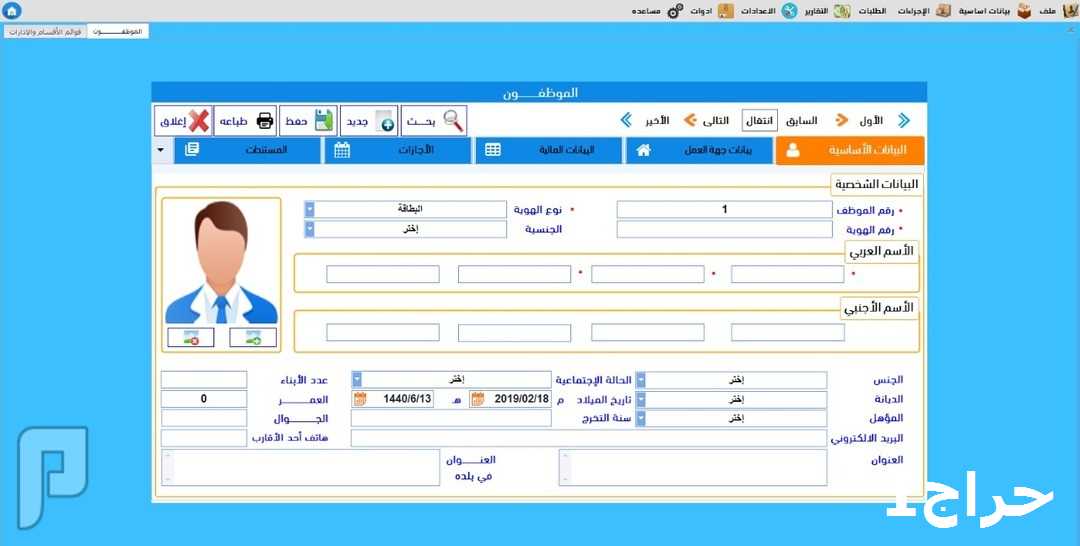Go to first record with double arrow (الأول)
The height and width of the screenshot is (546, 1080).
coord(904,121)
